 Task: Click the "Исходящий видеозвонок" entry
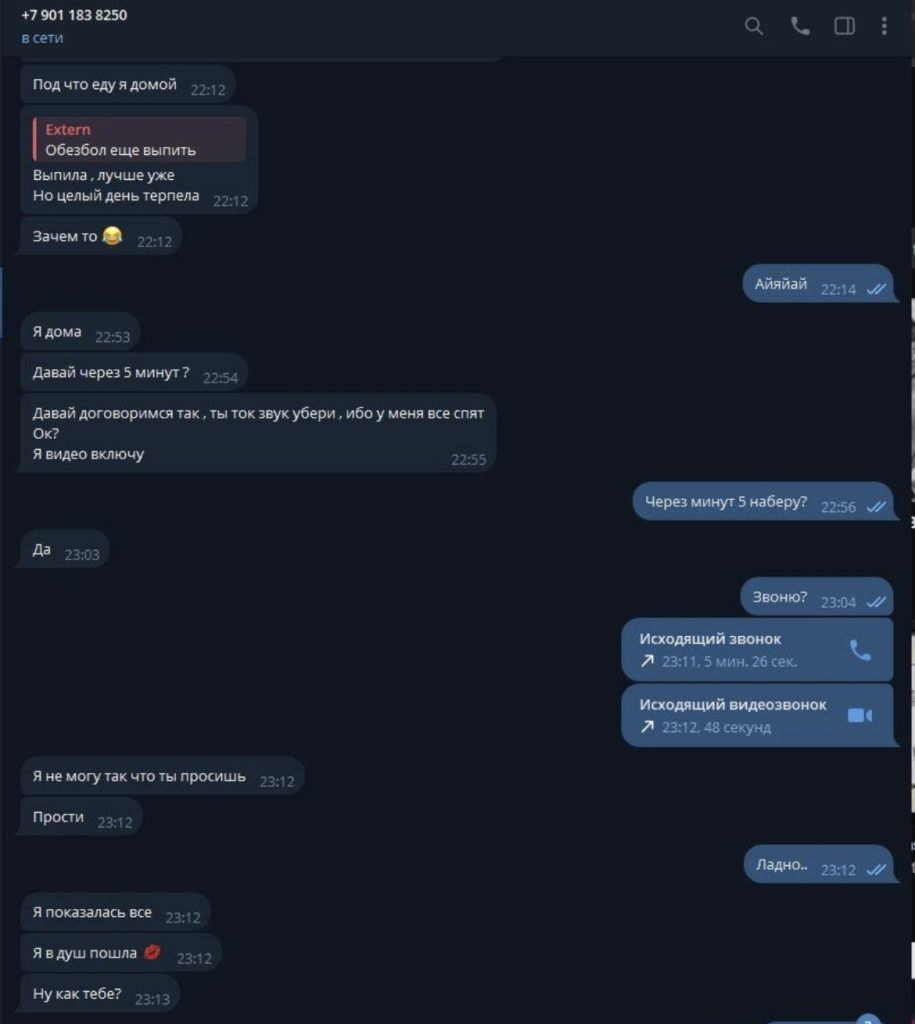(757, 715)
